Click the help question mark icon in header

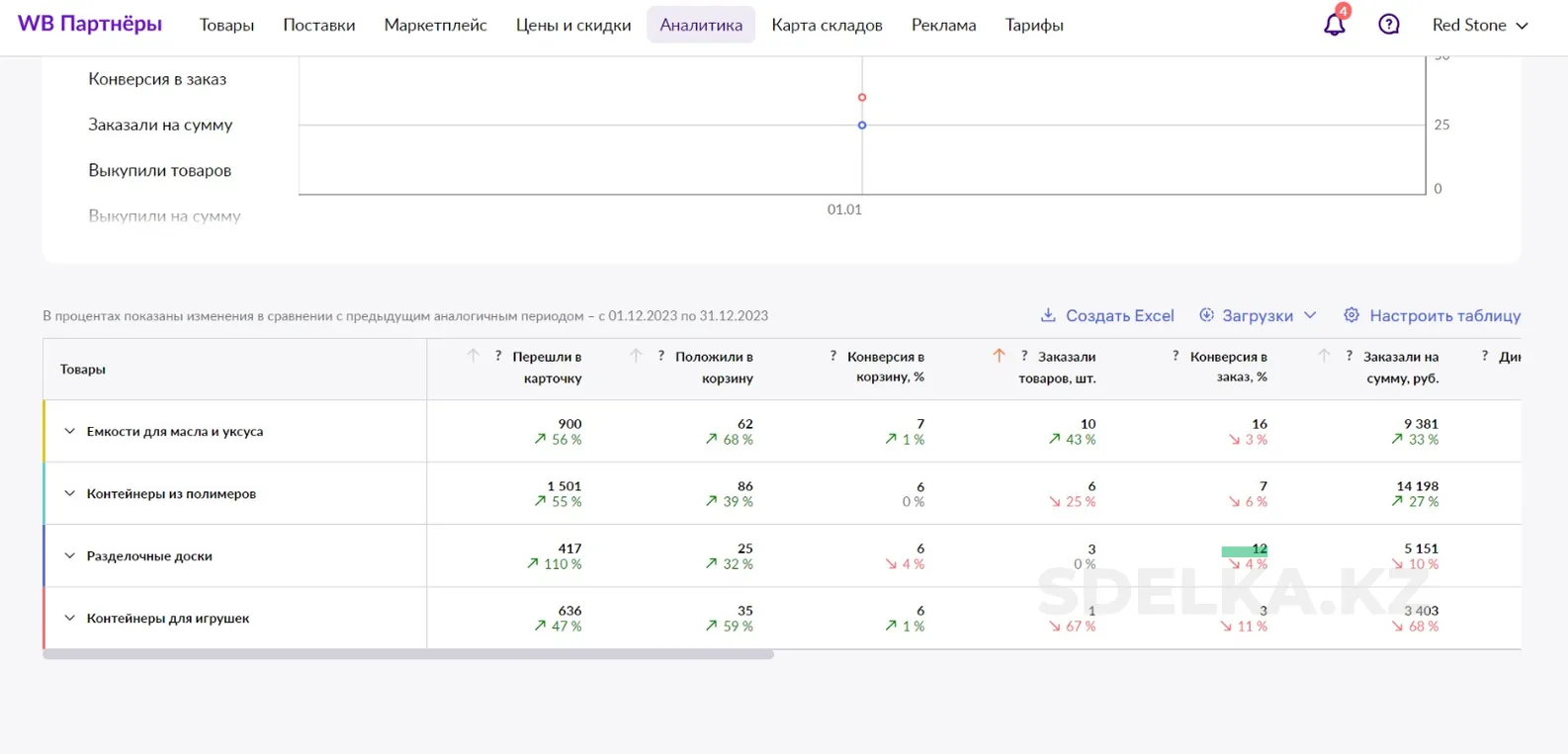tap(1388, 25)
